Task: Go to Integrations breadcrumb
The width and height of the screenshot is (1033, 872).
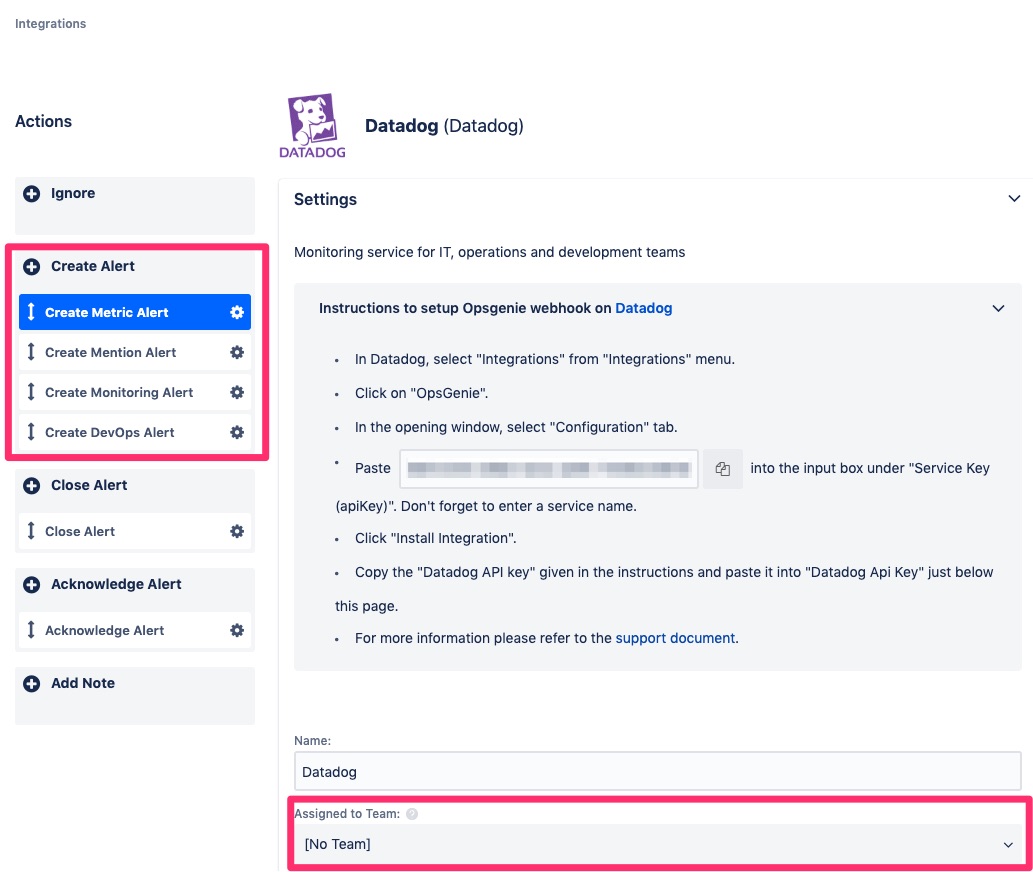Action: pos(51,24)
